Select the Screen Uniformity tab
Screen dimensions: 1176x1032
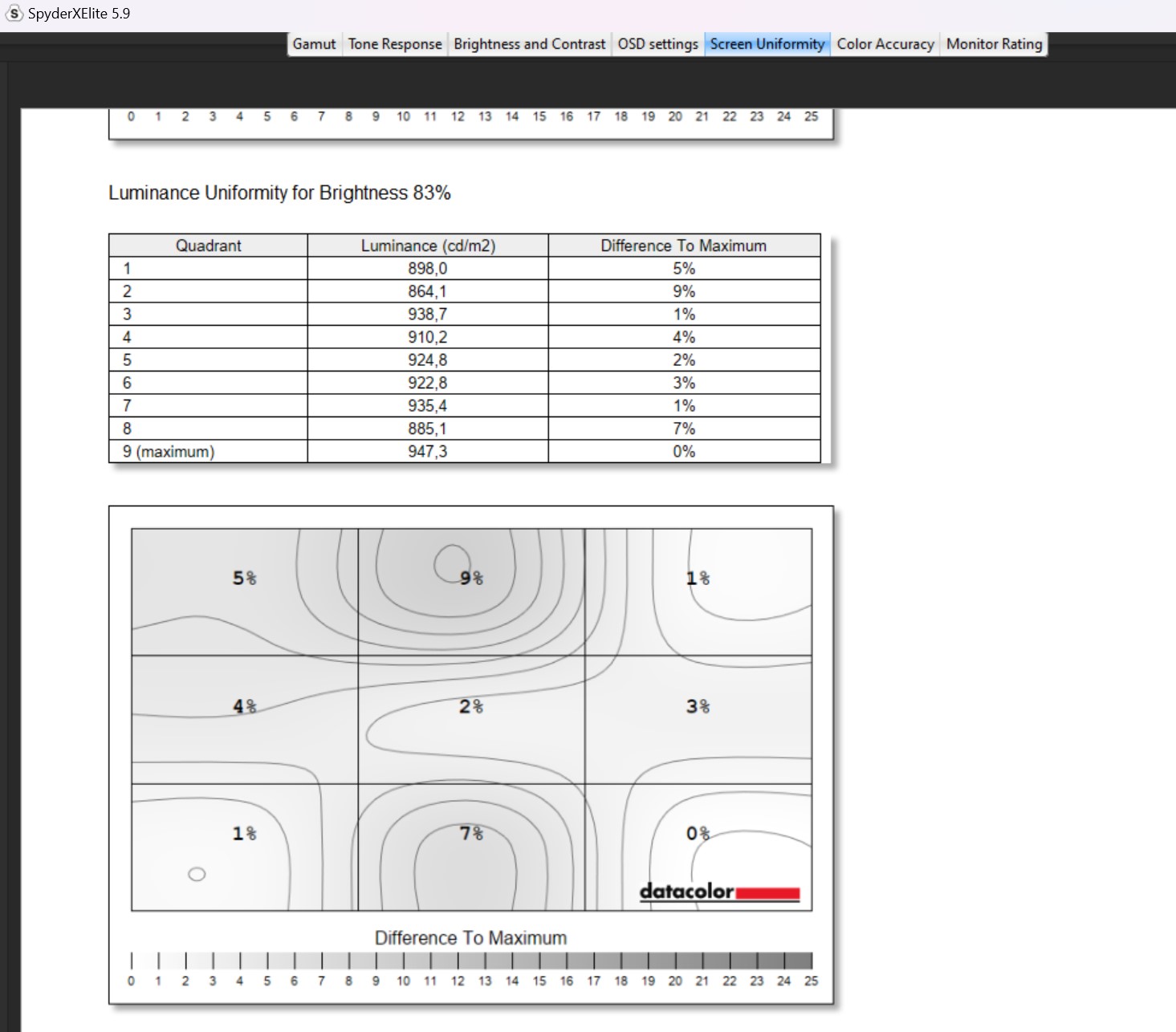[x=767, y=44]
